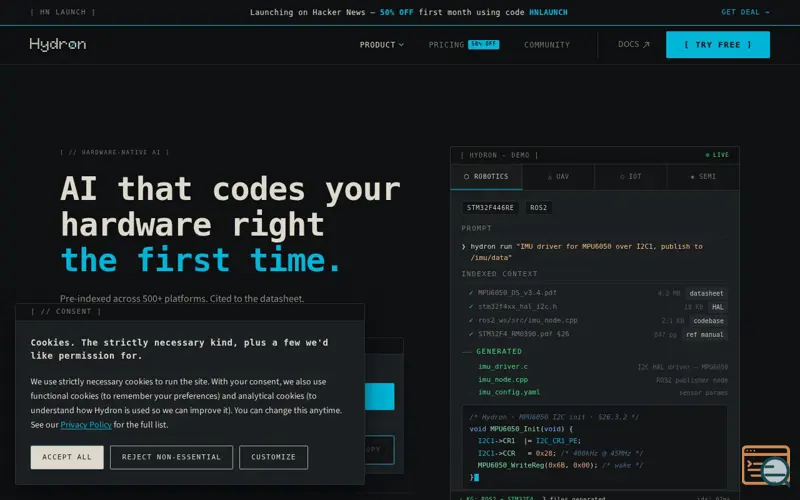Click the HAL label badge

point(717,307)
